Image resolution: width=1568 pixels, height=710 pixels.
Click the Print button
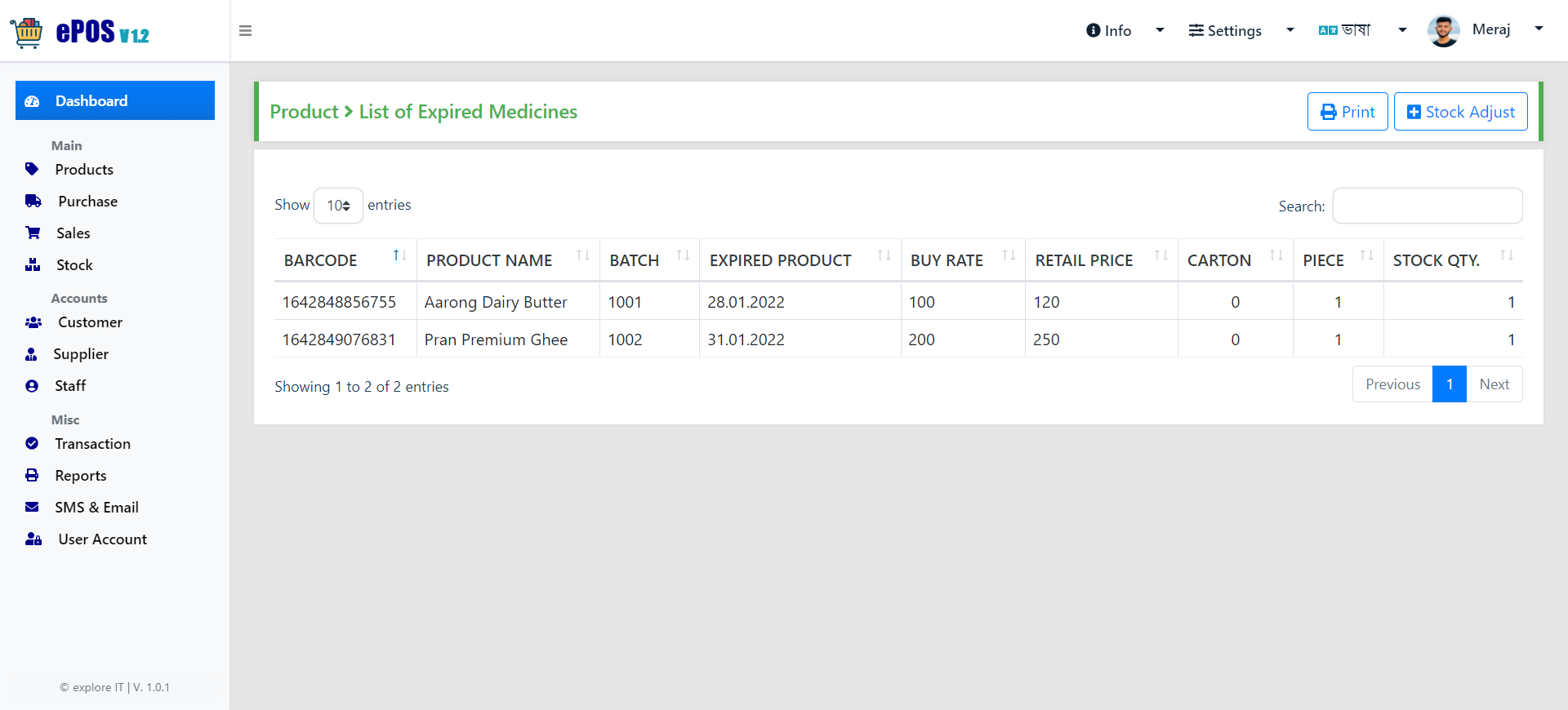click(x=1347, y=112)
